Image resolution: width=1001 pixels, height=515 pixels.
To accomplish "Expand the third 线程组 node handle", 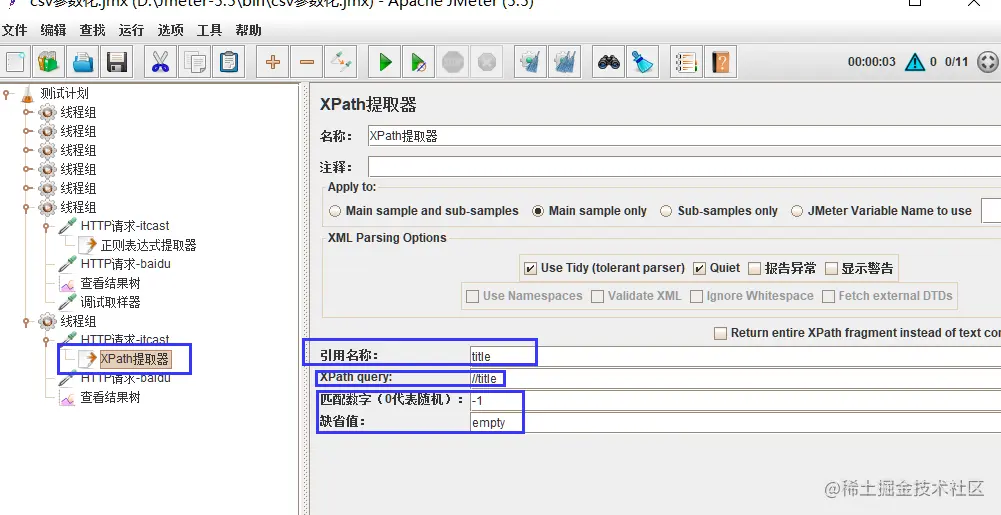I will [27, 151].
